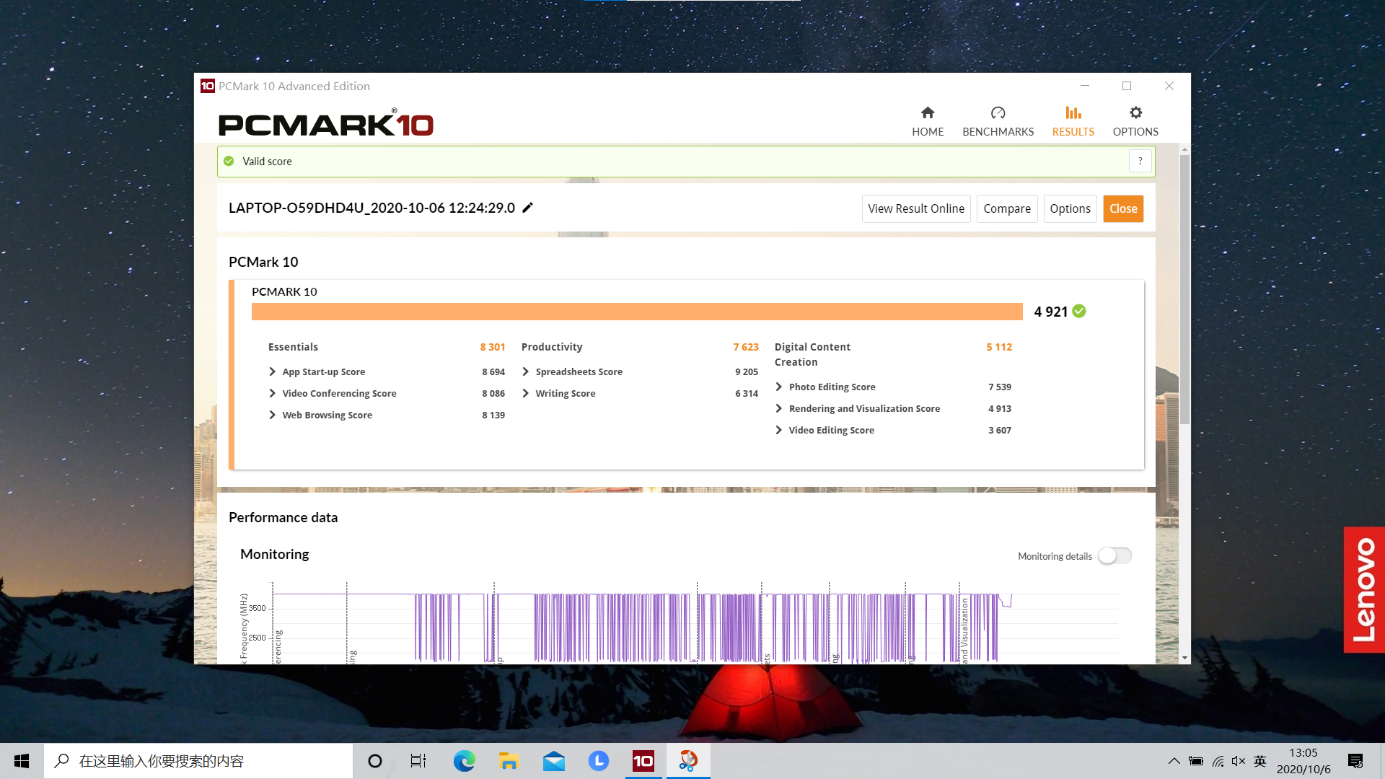Select the RESULTS tab
The height and width of the screenshot is (779, 1385).
click(1073, 121)
